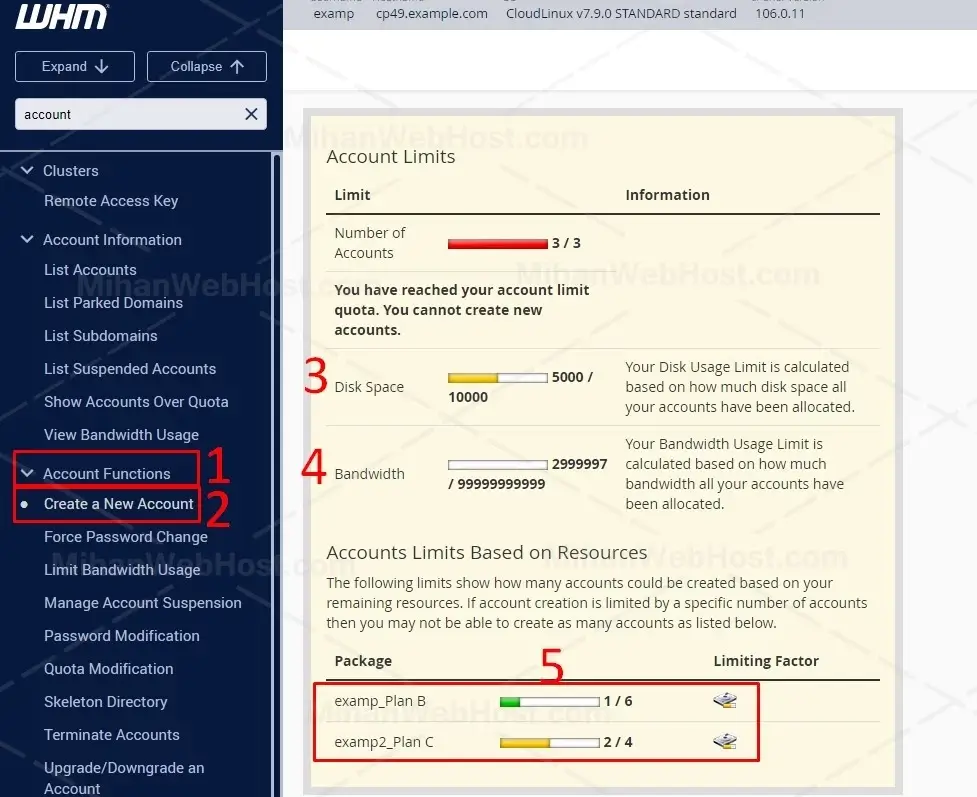Collapse the Account Information section
This screenshot has height=797, width=977.
click(x=28, y=240)
